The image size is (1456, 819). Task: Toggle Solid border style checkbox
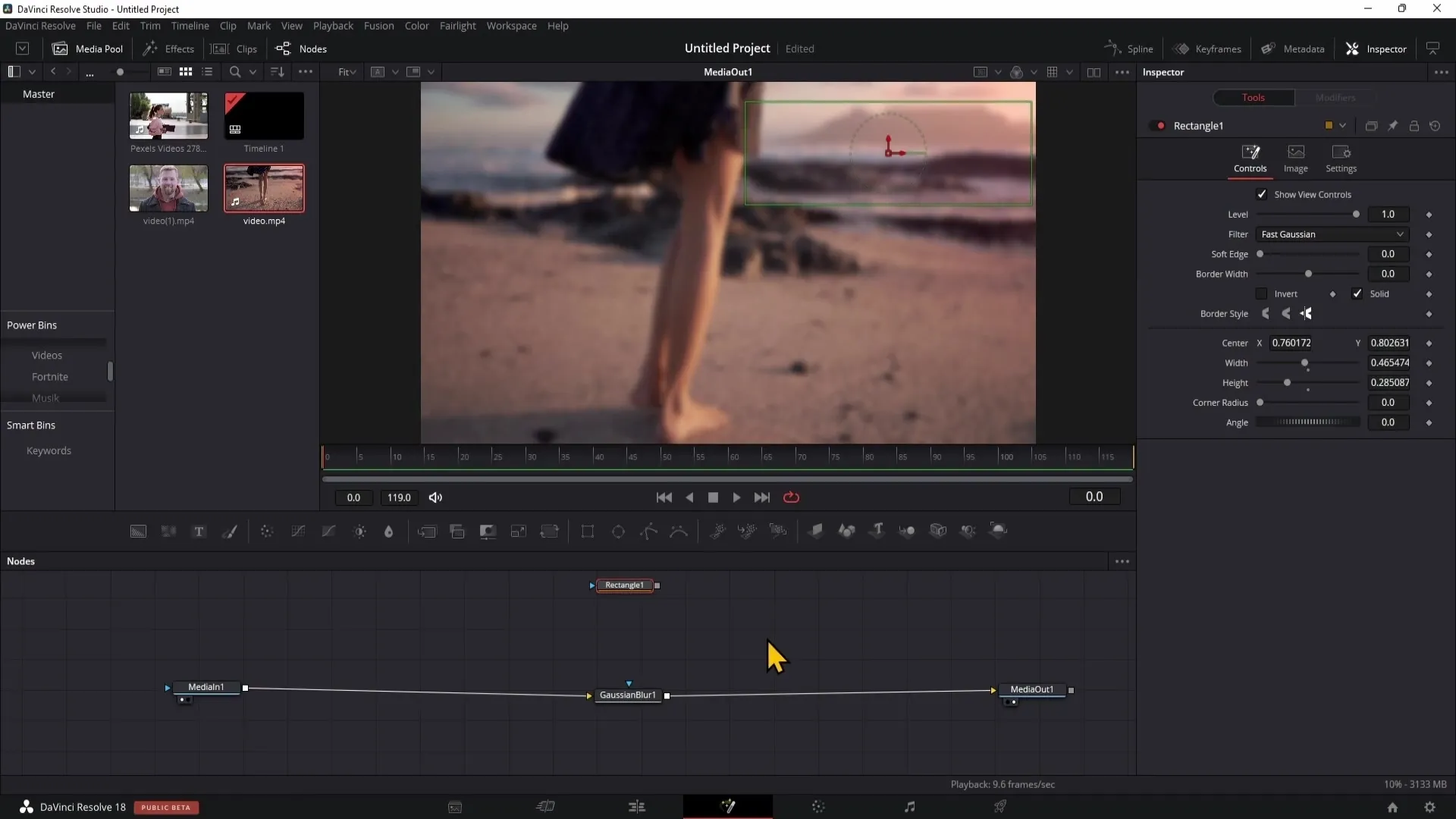(1357, 293)
